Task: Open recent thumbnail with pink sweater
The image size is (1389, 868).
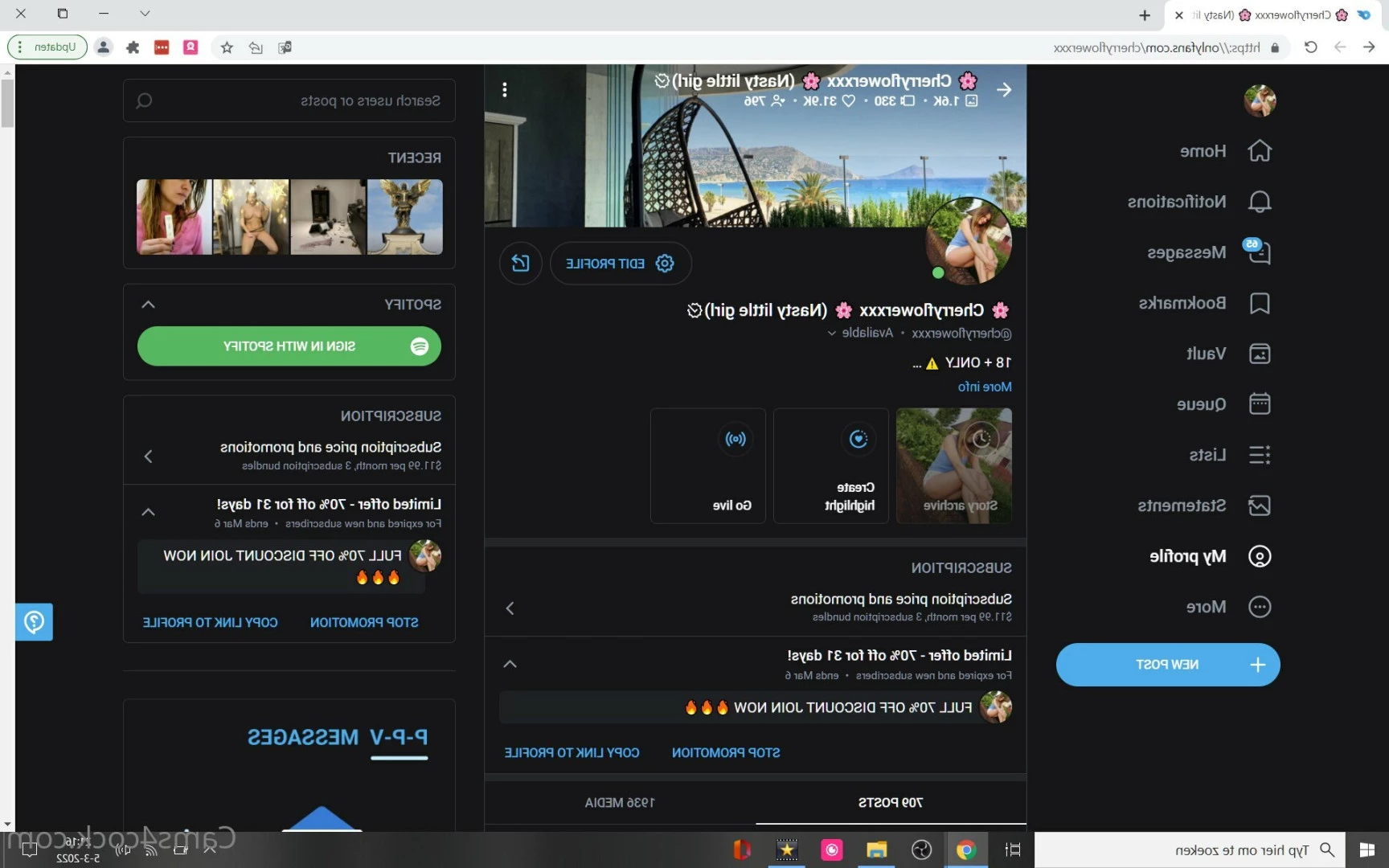Action: click(174, 217)
